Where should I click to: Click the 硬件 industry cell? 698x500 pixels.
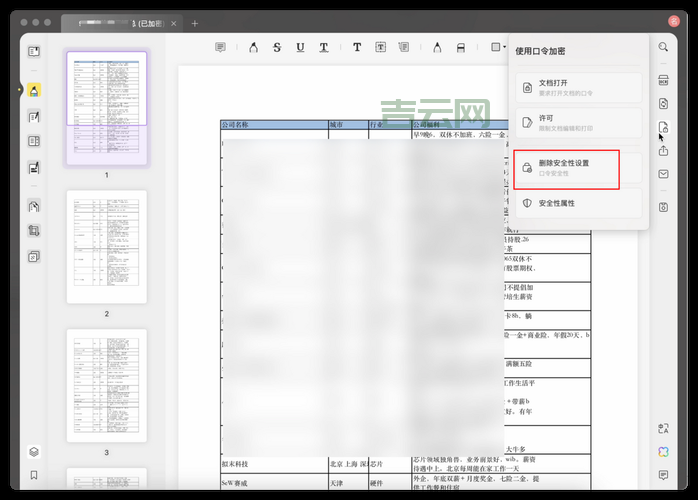[390, 483]
